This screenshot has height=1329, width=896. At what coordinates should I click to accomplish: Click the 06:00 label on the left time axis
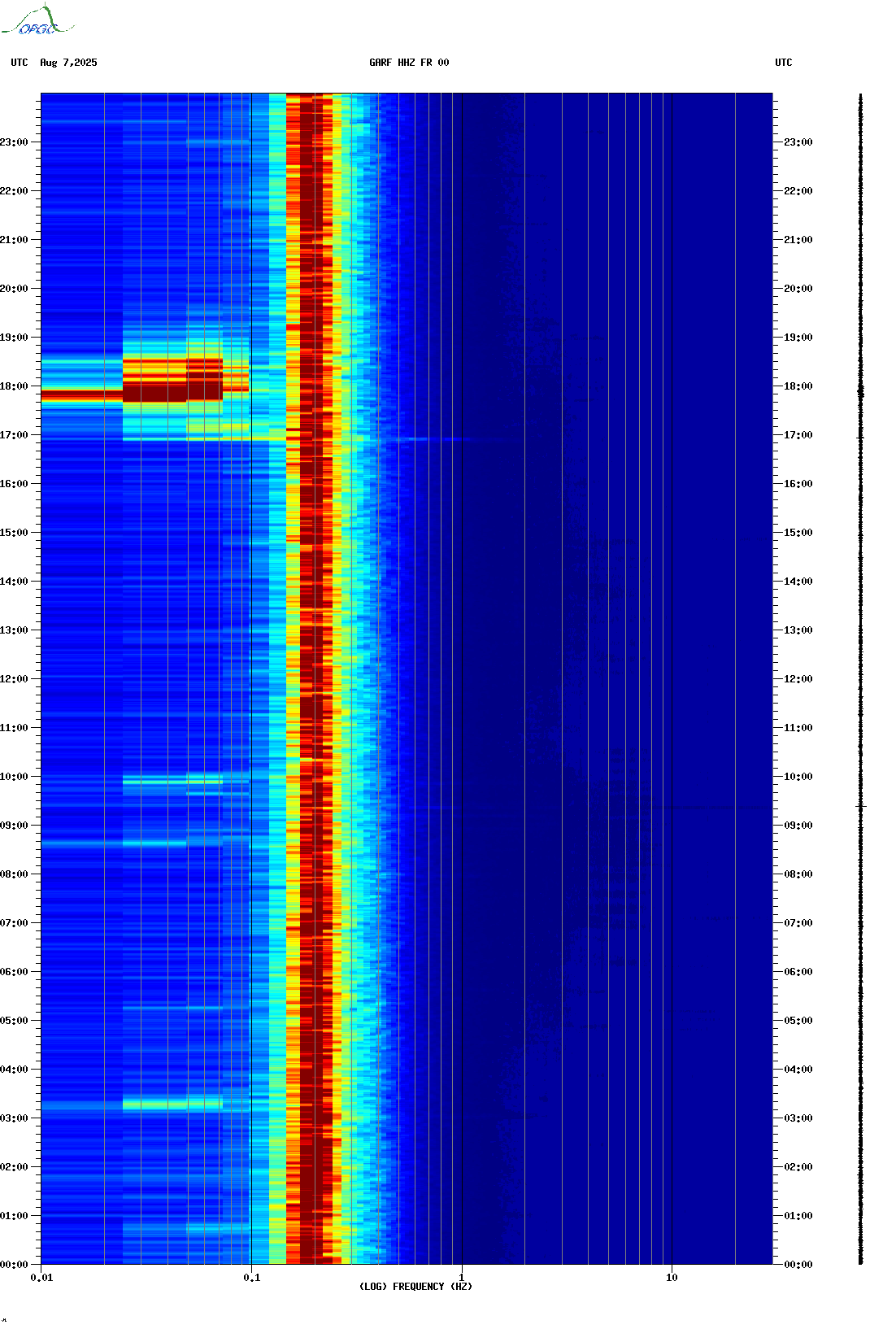(14, 972)
